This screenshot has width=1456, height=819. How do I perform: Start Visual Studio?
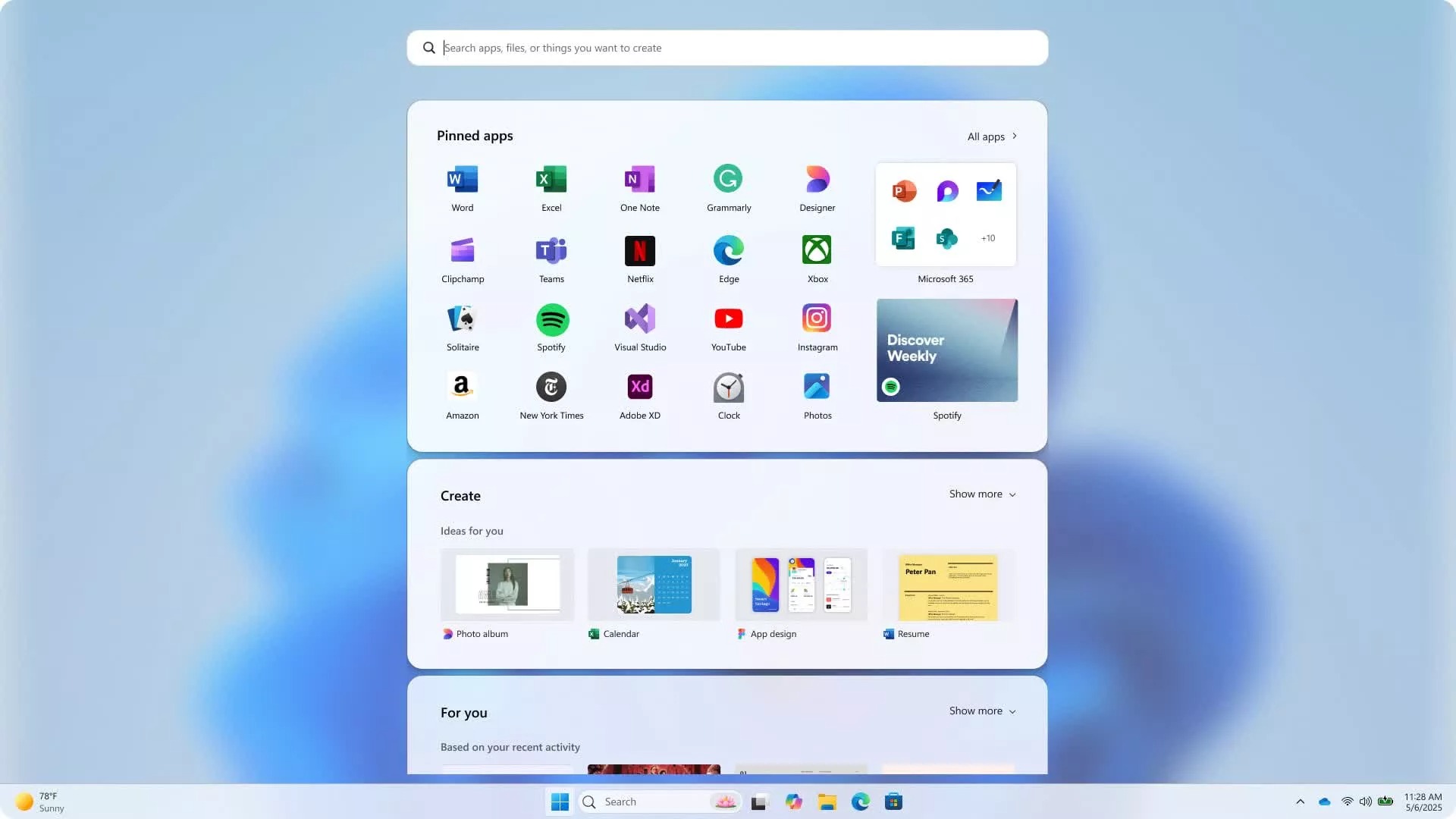pyautogui.click(x=640, y=326)
